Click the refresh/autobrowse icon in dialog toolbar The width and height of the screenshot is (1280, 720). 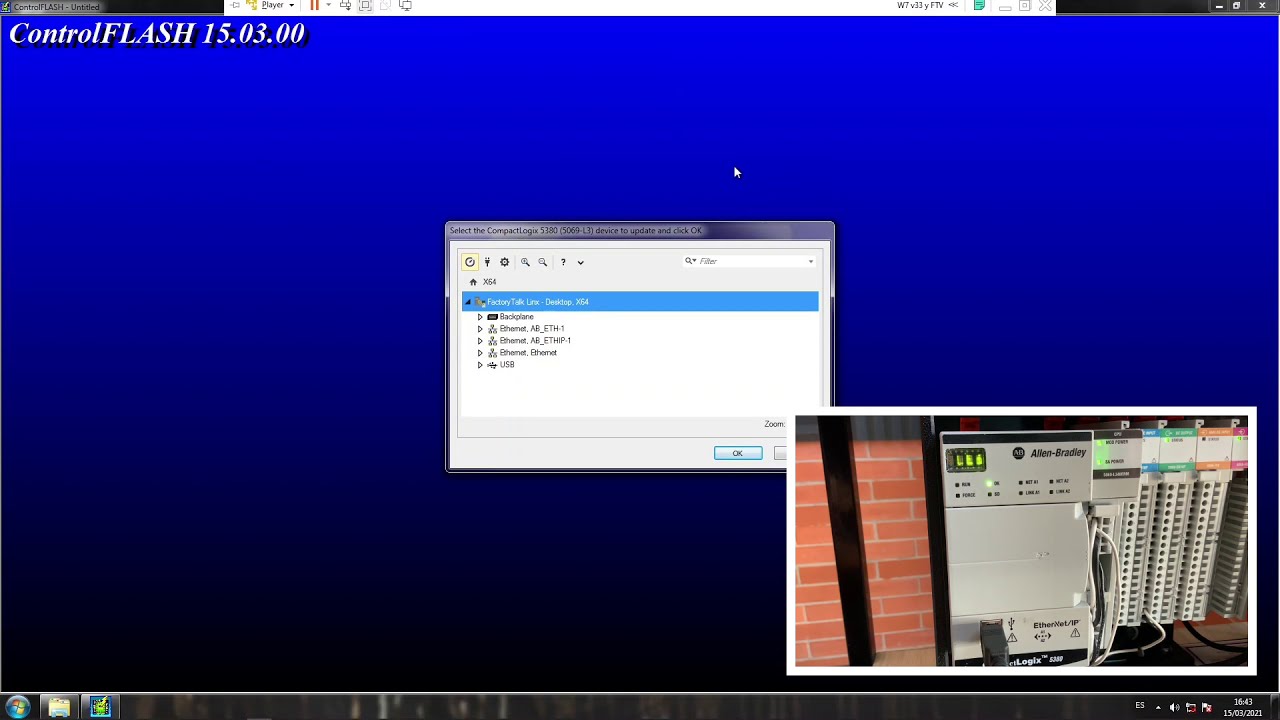click(470, 262)
